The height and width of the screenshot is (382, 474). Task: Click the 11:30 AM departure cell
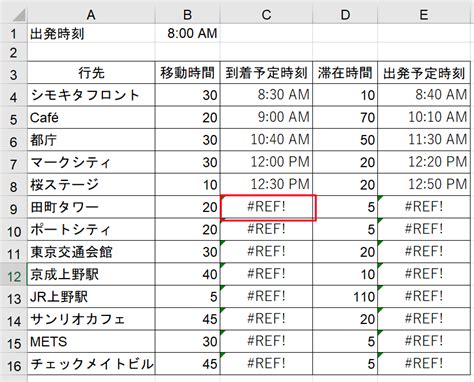pos(424,140)
